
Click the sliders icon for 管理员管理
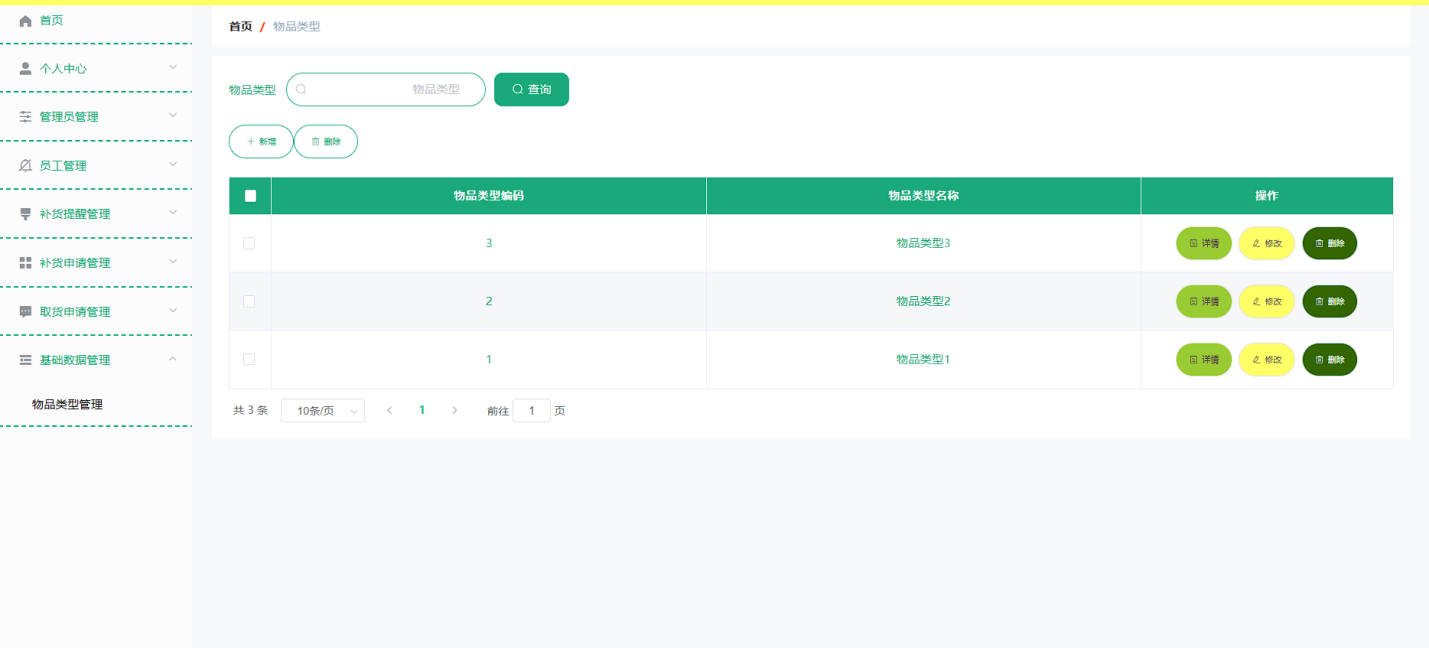(26, 117)
